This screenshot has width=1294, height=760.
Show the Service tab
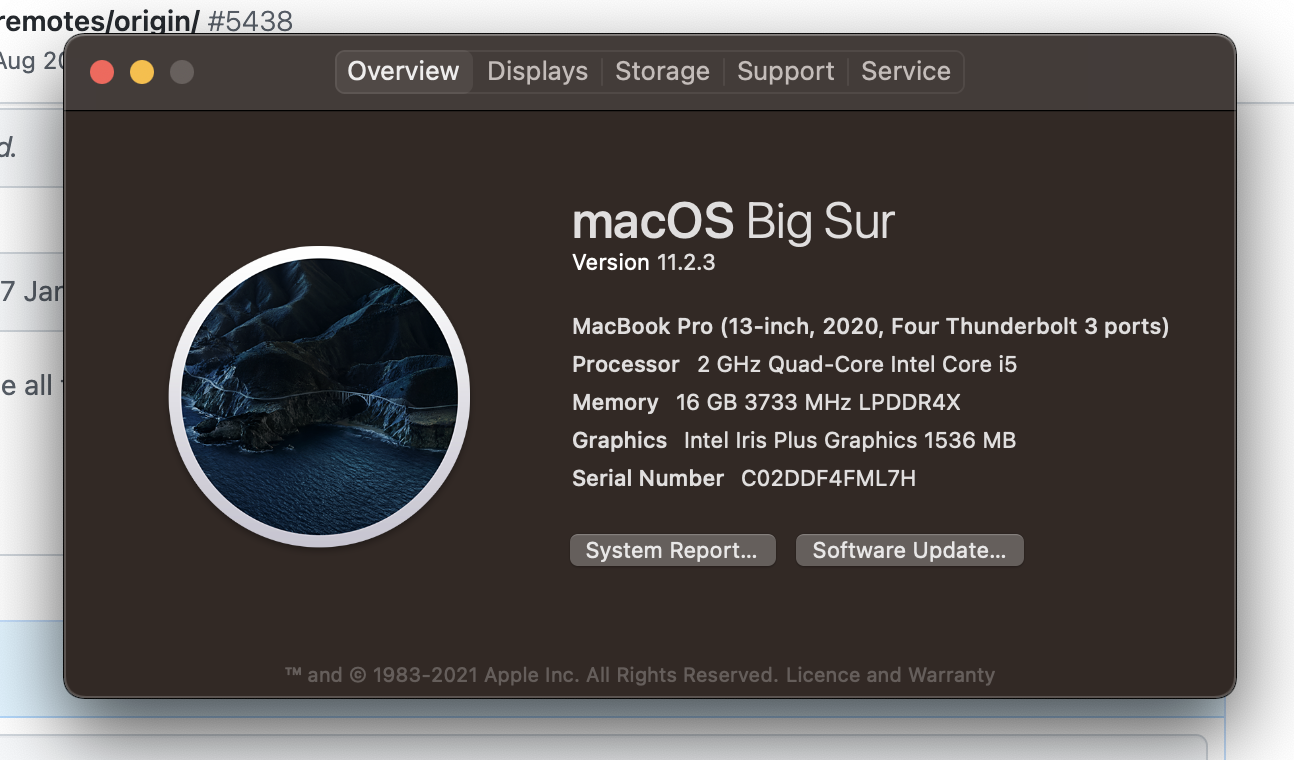coord(906,72)
